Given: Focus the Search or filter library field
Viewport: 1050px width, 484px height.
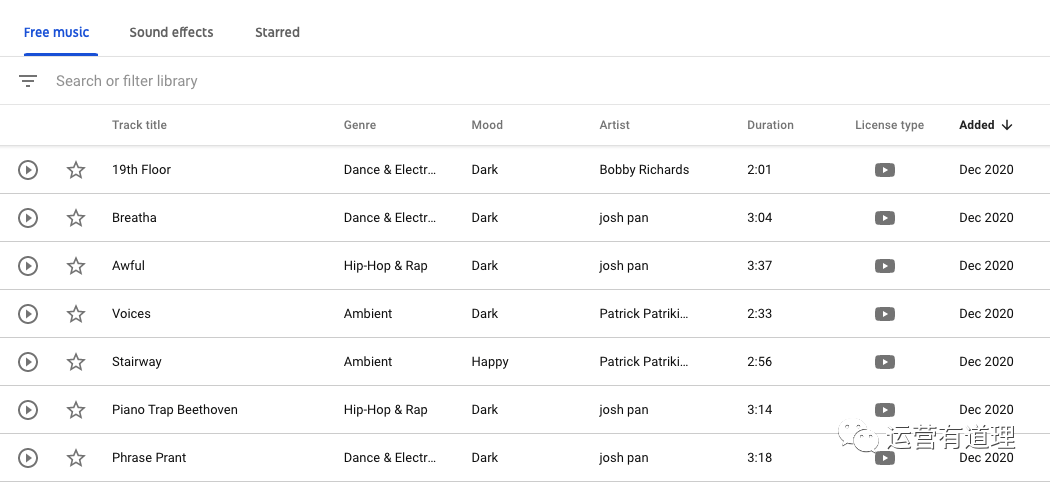Looking at the screenshot, I should [x=300, y=81].
